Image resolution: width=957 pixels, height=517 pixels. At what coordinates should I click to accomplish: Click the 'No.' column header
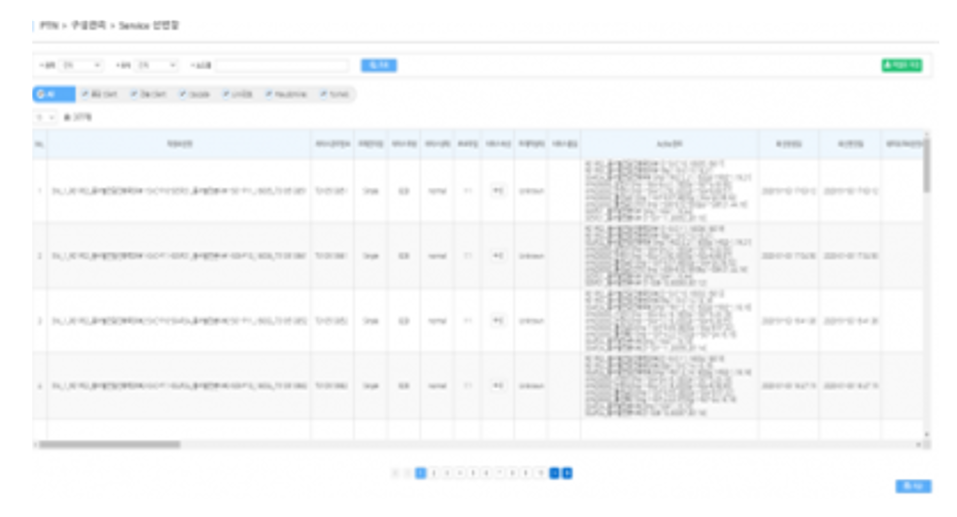coord(40,144)
